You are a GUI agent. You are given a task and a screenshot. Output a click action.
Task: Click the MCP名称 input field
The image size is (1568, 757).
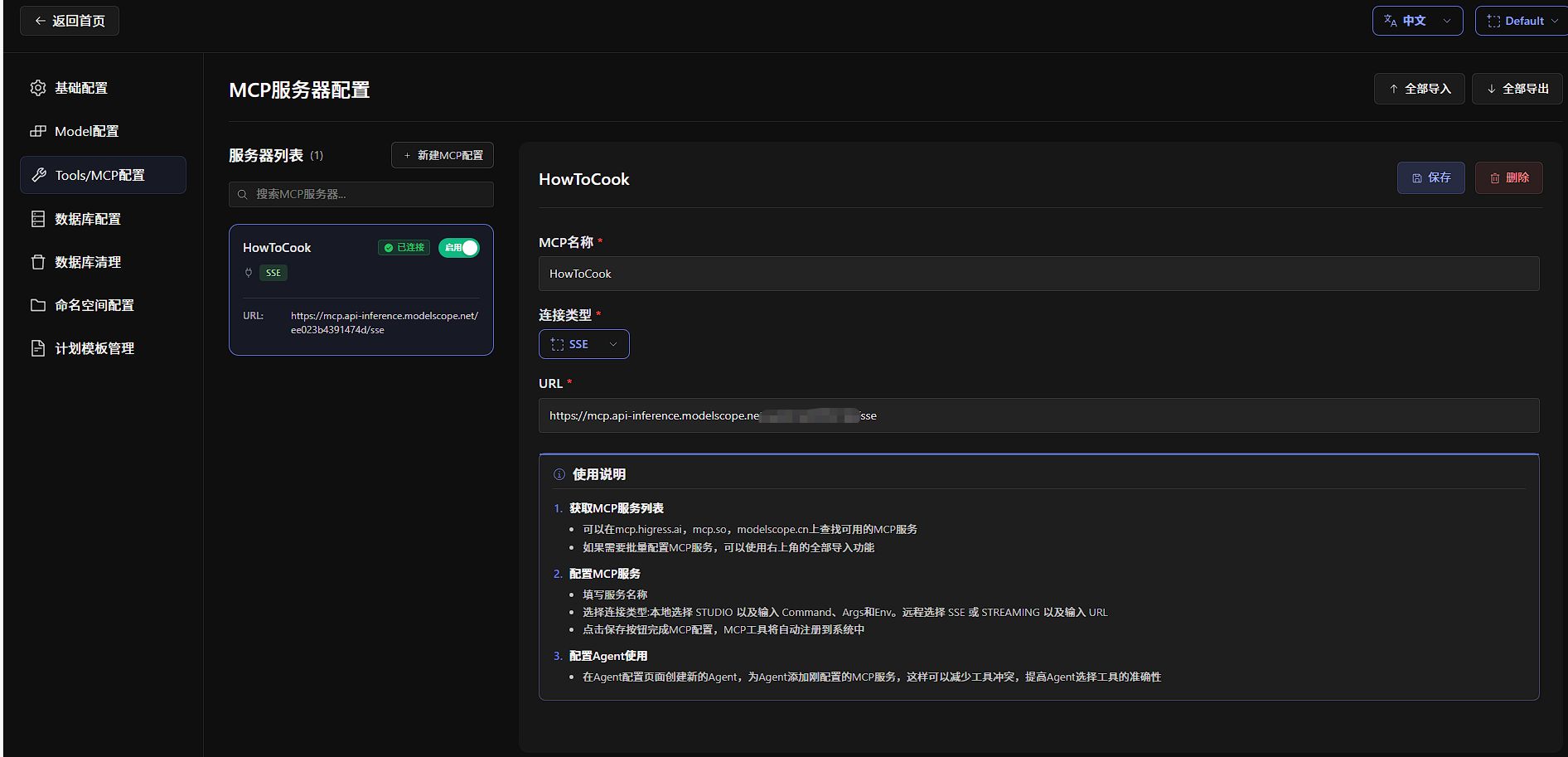tap(1039, 274)
